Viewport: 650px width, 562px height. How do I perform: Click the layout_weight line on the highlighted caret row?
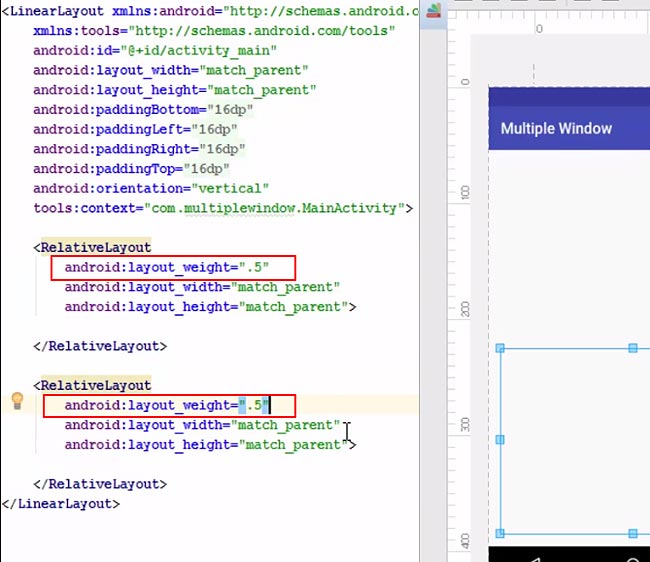(167, 405)
